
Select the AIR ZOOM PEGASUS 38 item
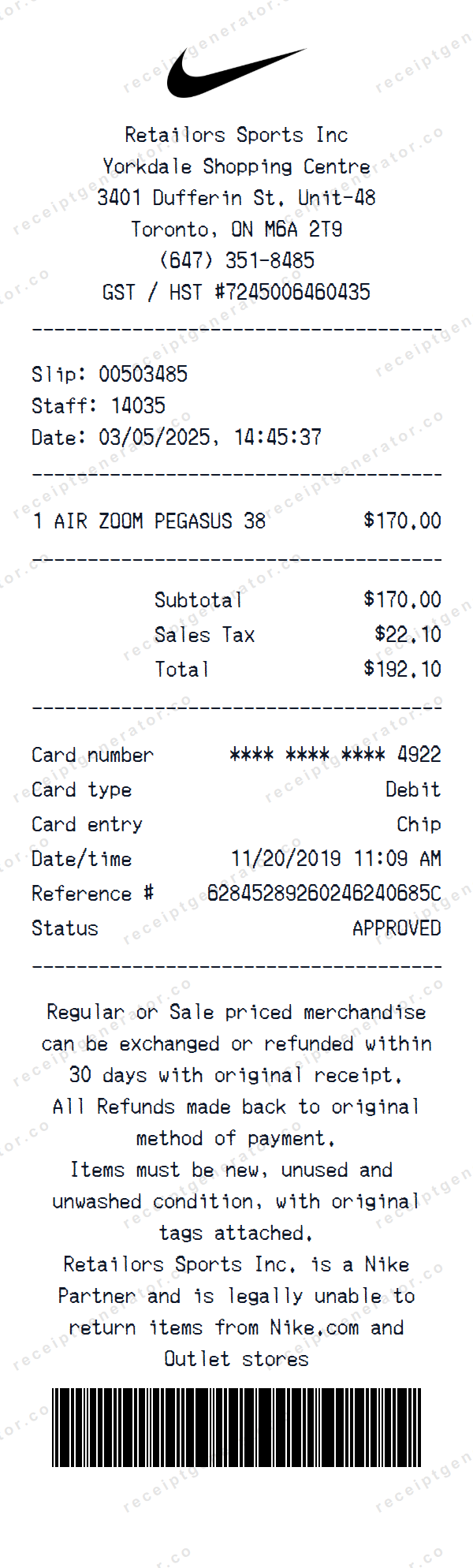tap(159, 521)
